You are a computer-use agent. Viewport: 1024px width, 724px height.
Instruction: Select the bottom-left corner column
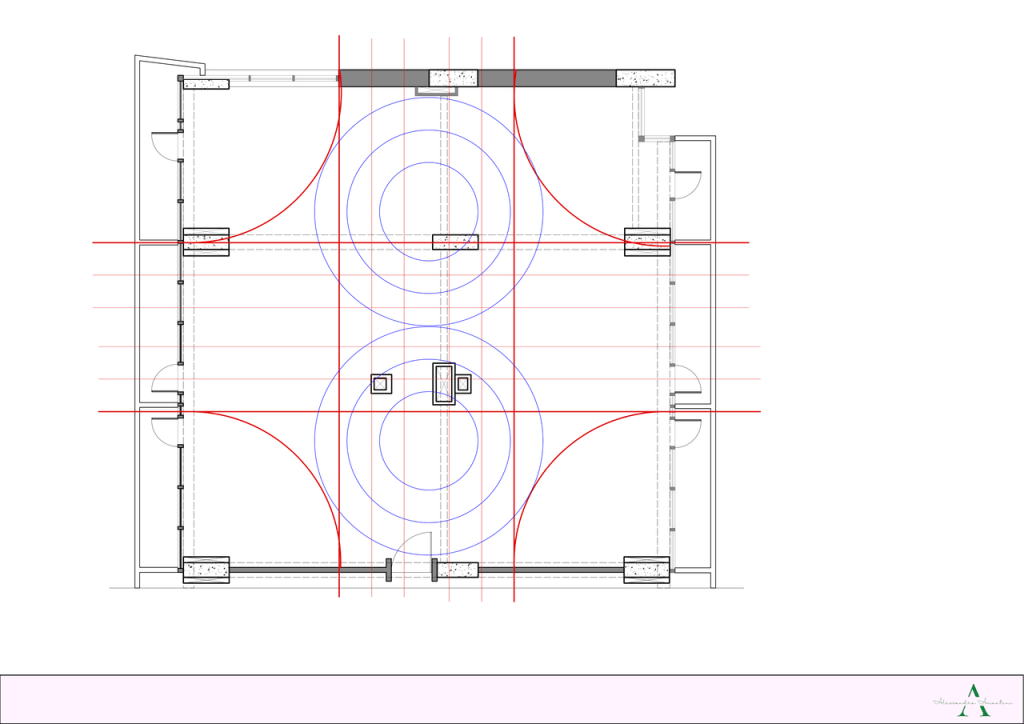[x=206, y=570]
